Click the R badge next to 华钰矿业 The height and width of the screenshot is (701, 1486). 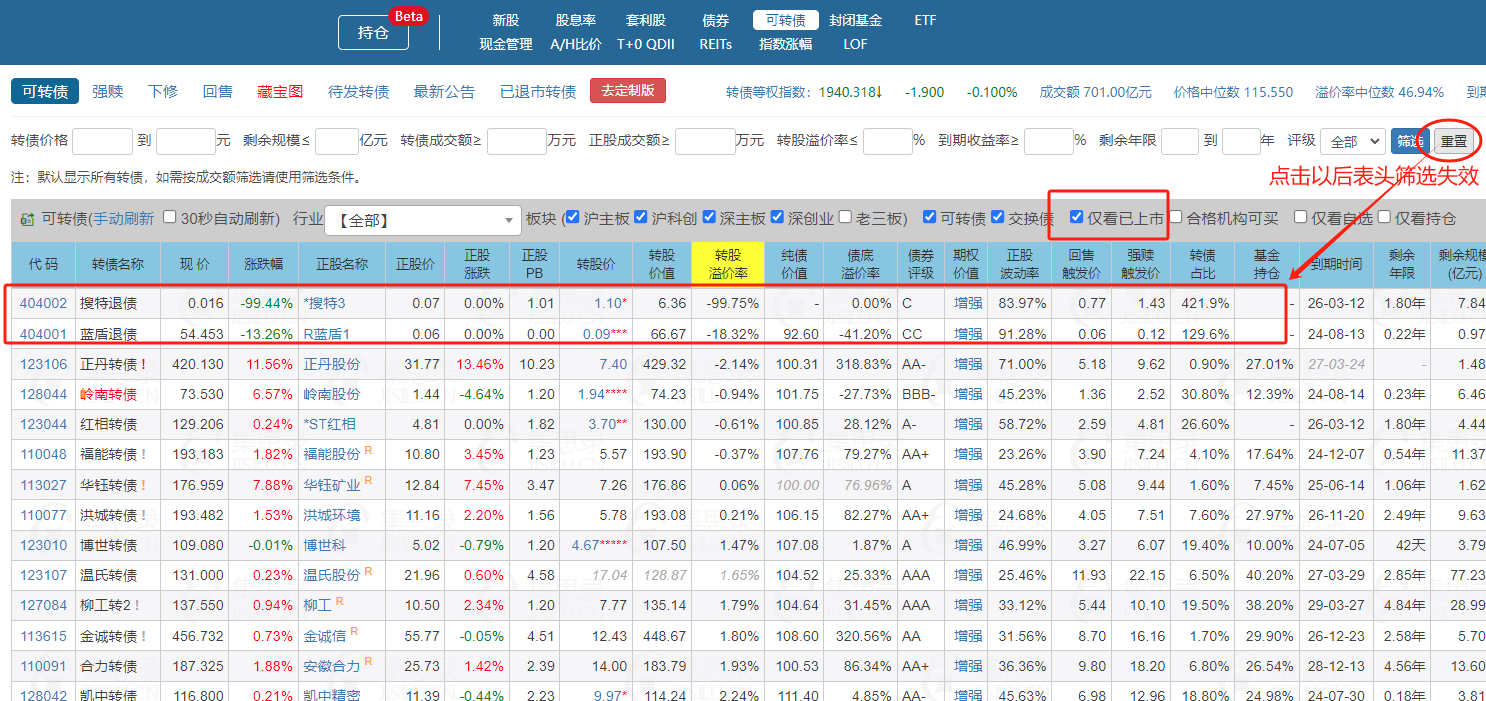click(x=368, y=481)
